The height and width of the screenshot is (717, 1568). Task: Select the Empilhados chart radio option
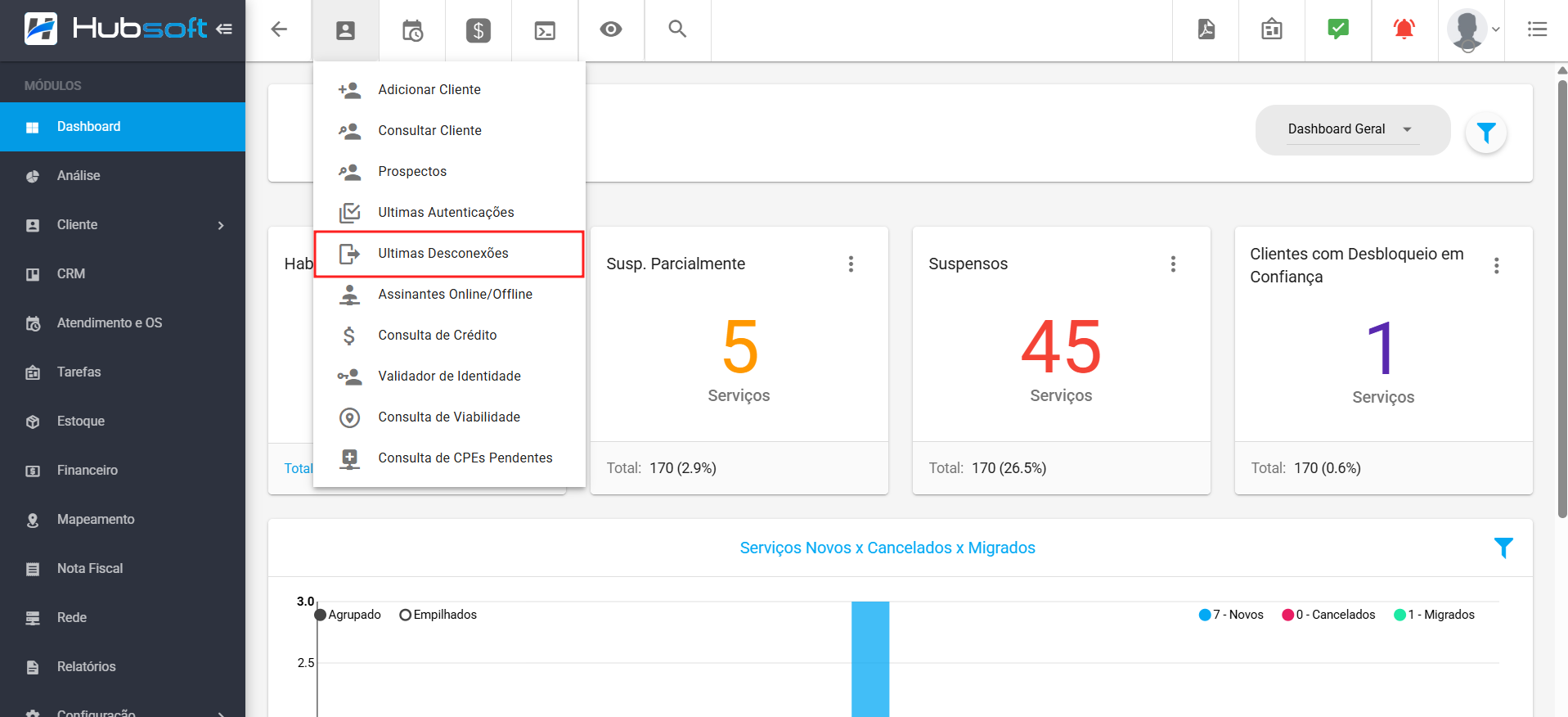[x=405, y=615]
